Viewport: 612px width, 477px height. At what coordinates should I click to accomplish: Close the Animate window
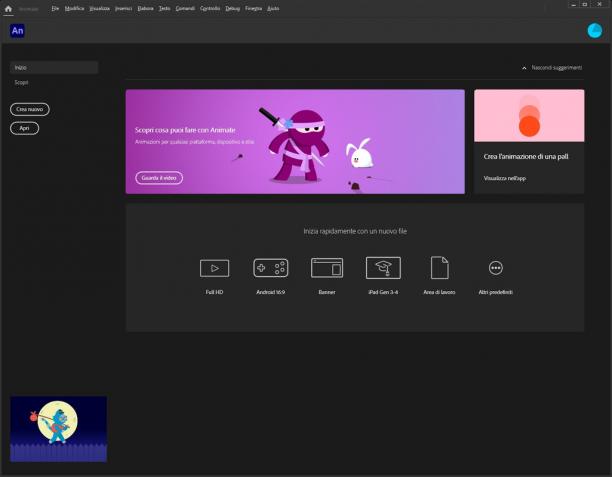(x=600, y=4)
